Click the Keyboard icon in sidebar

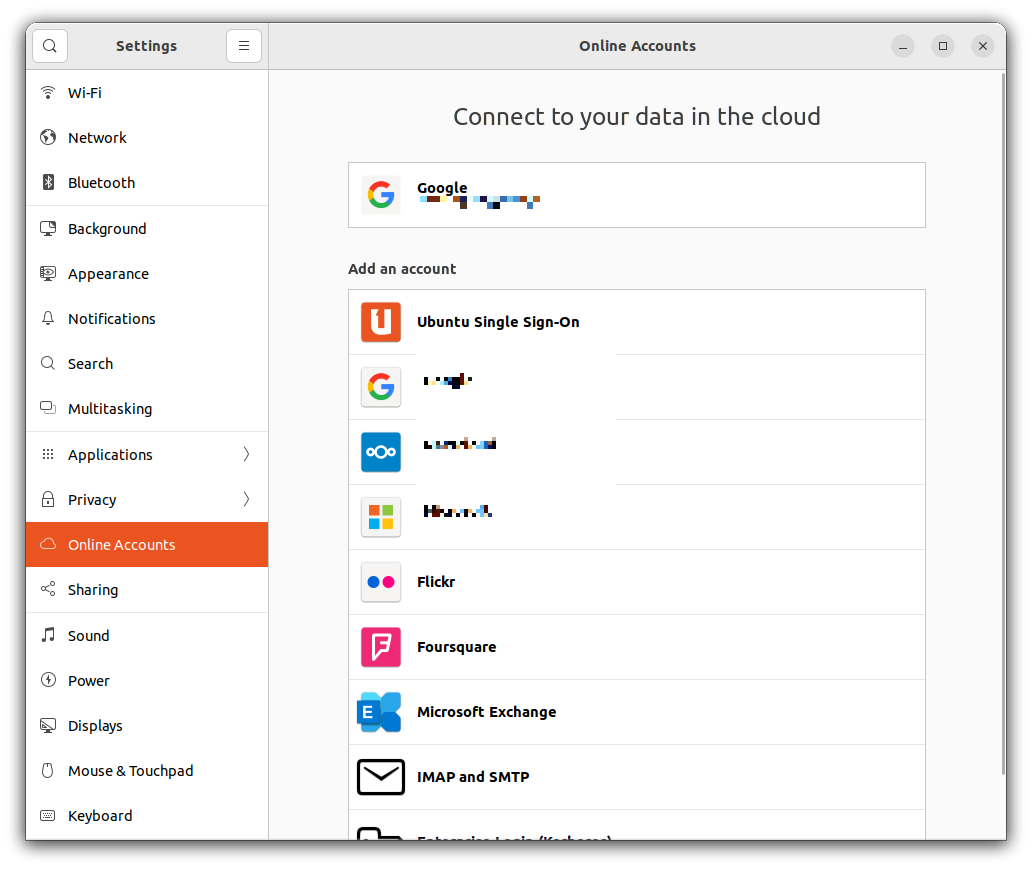pos(48,816)
